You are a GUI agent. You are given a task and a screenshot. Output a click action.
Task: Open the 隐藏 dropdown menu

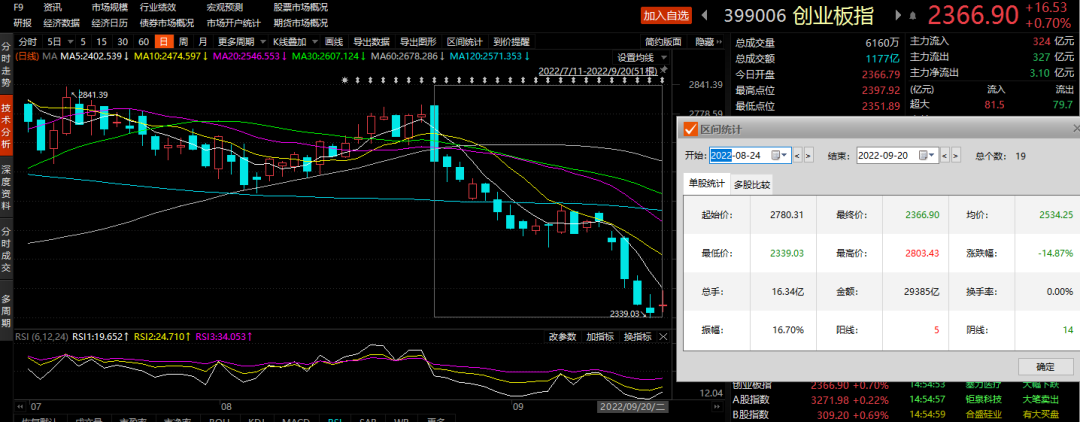coord(708,42)
